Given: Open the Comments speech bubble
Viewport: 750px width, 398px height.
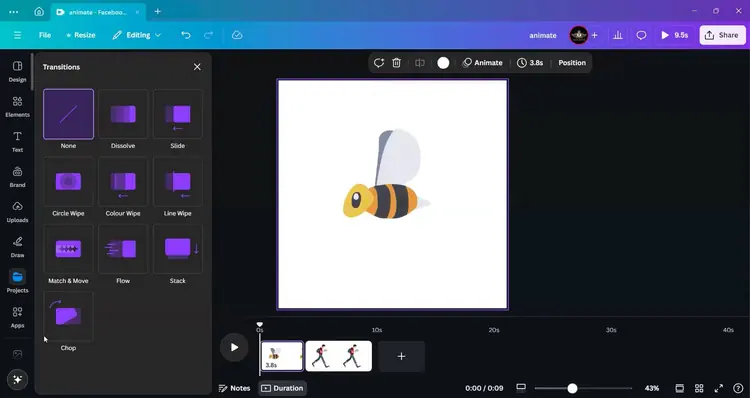Looking at the screenshot, I should coord(641,35).
